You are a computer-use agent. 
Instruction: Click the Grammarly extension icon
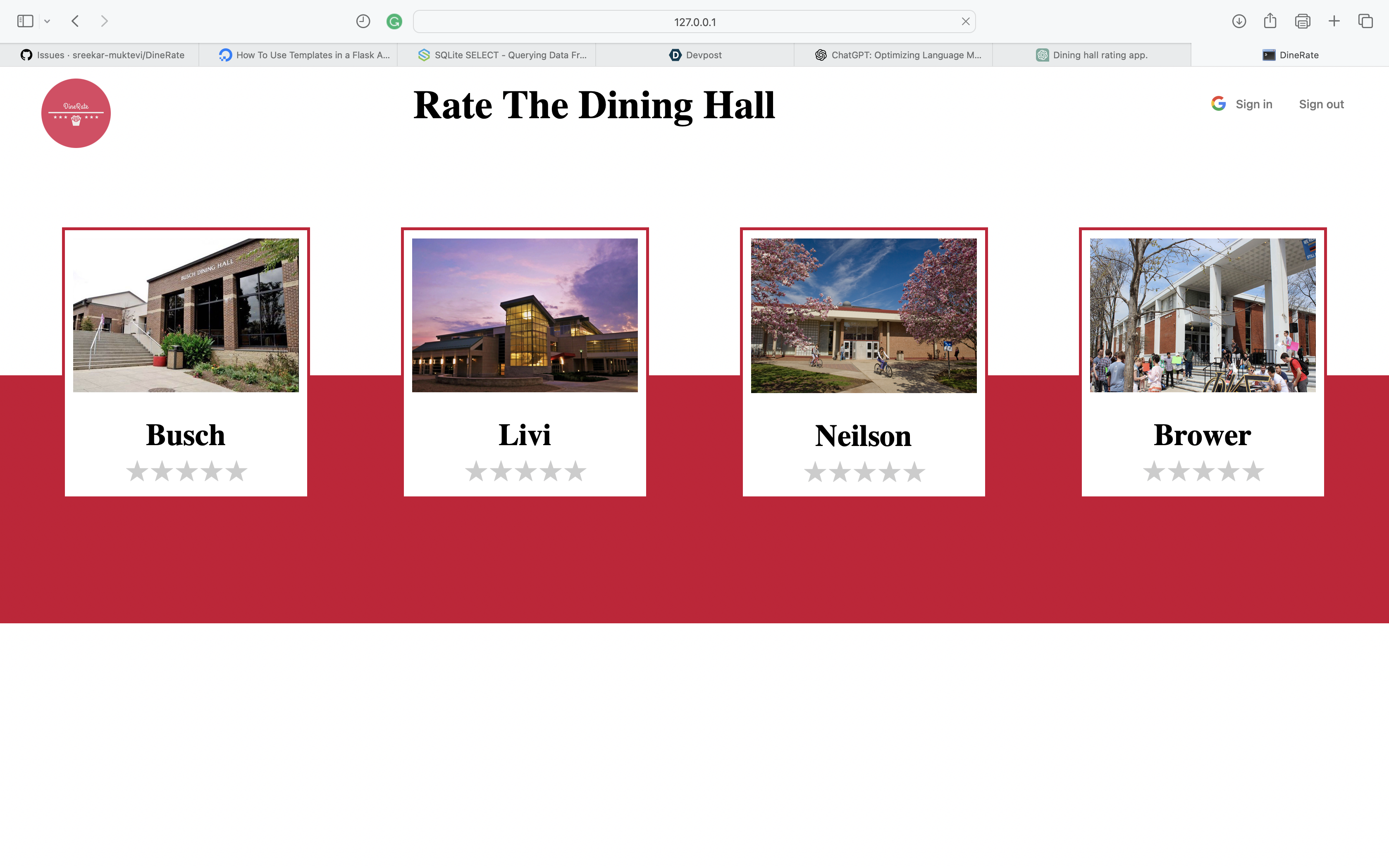click(x=394, y=22)
